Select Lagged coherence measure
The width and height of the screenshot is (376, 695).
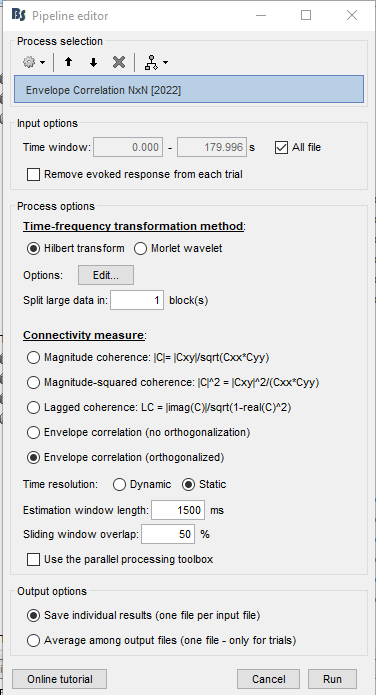pos(33,407)
